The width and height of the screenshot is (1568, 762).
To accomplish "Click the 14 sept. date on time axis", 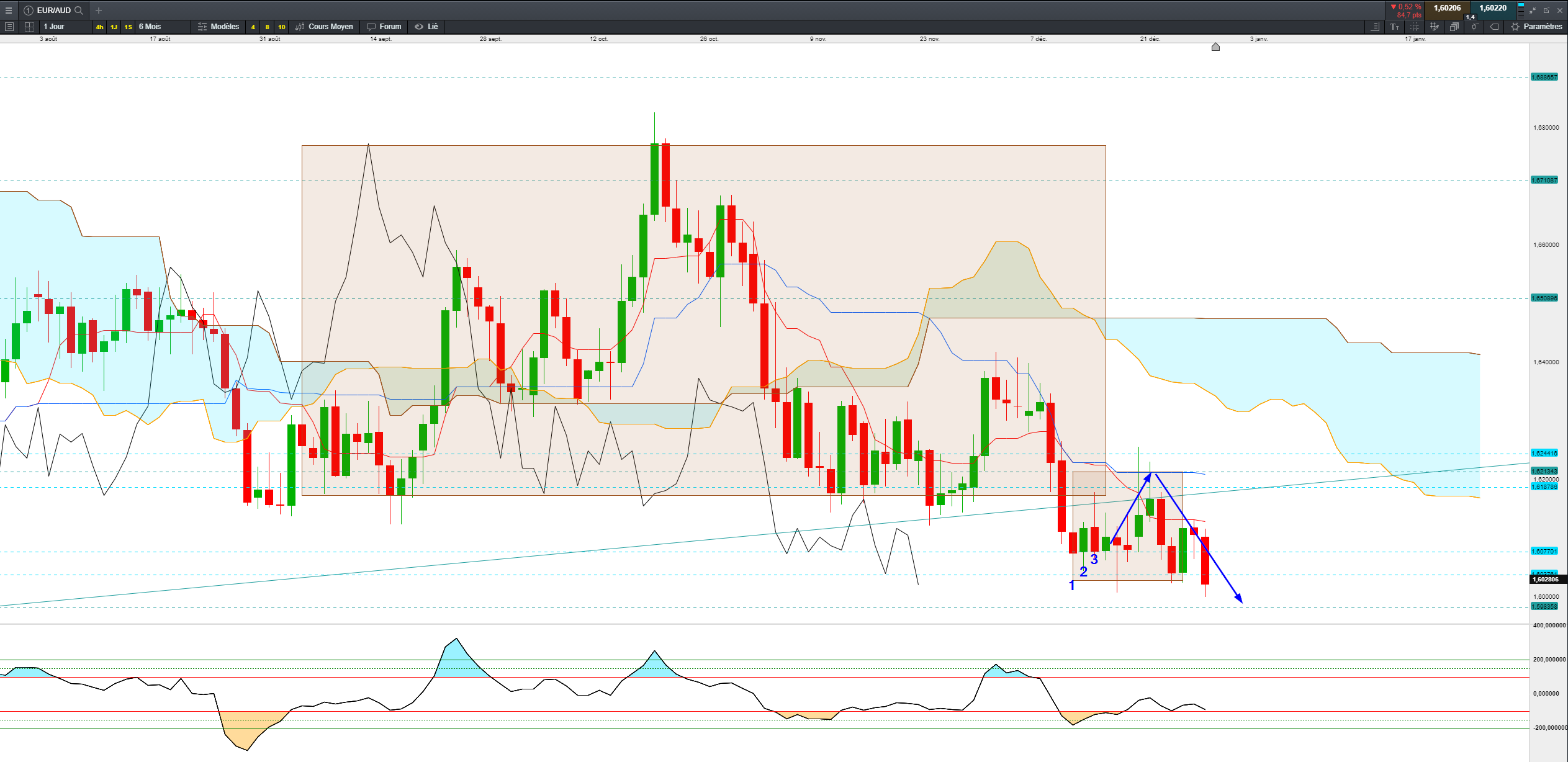I will (381, 39).
